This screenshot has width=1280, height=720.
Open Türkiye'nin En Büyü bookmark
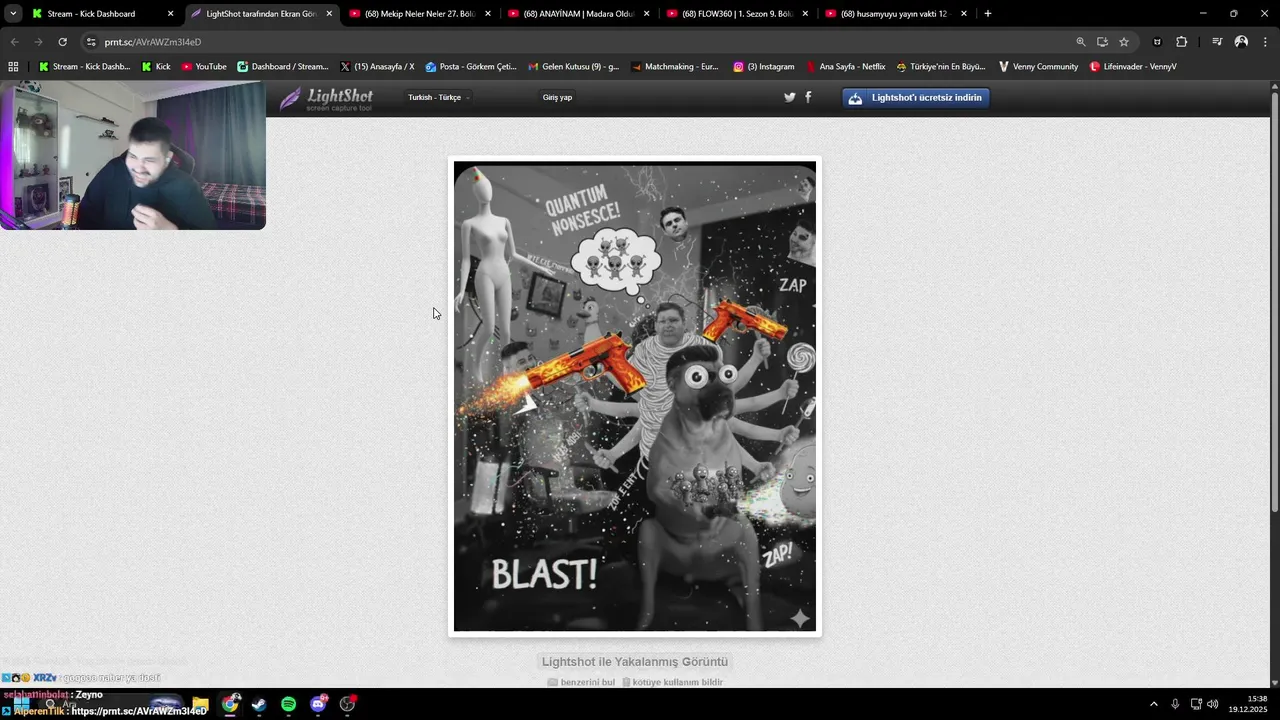(x=941, y=67)
